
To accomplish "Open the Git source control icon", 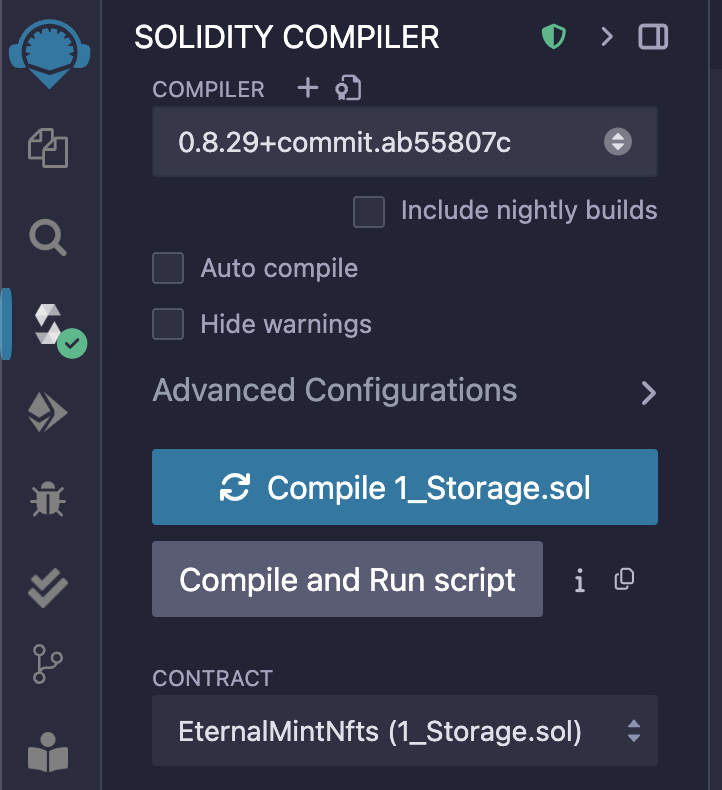I will tap(47, 664).
